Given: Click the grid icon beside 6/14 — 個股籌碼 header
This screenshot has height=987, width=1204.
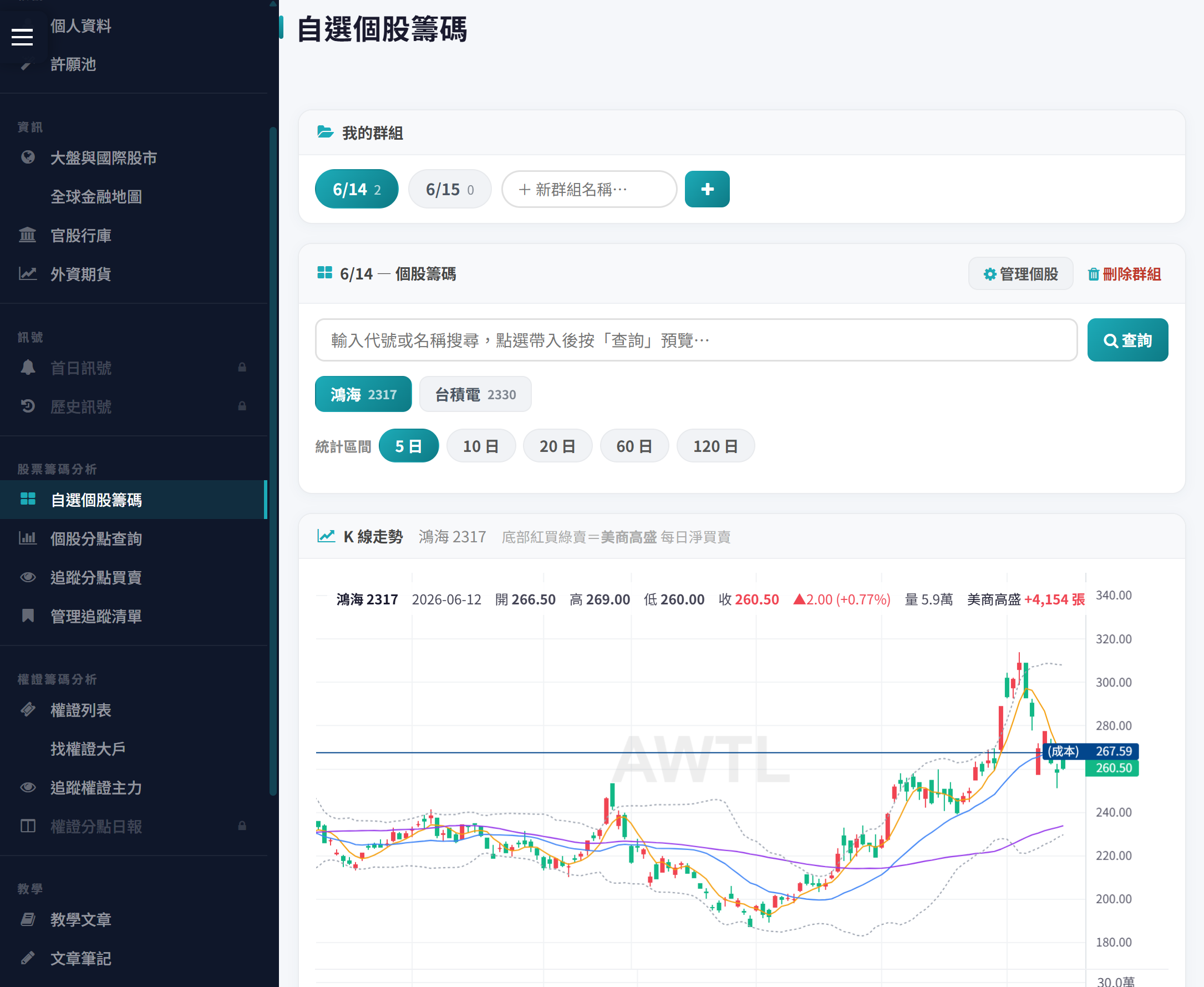Looking at the screenshot, I should tap(325, 273).
